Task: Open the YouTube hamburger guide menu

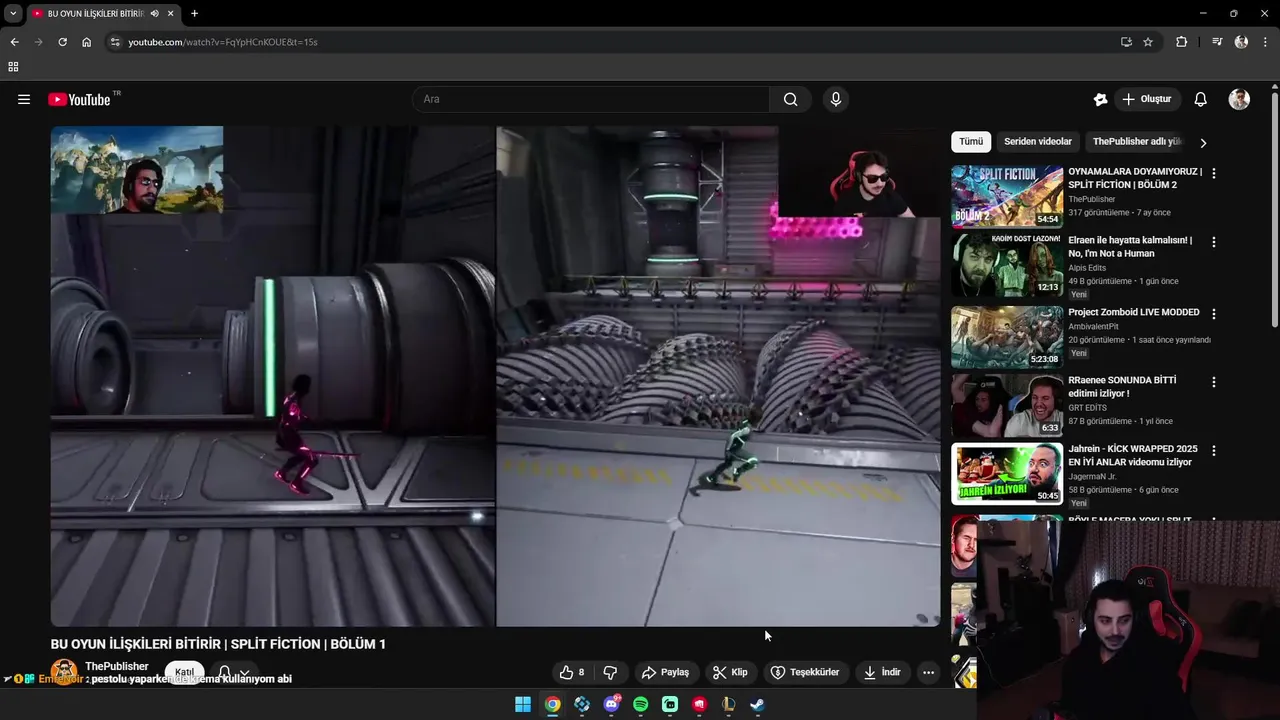Action: click(x=24, y=99)
